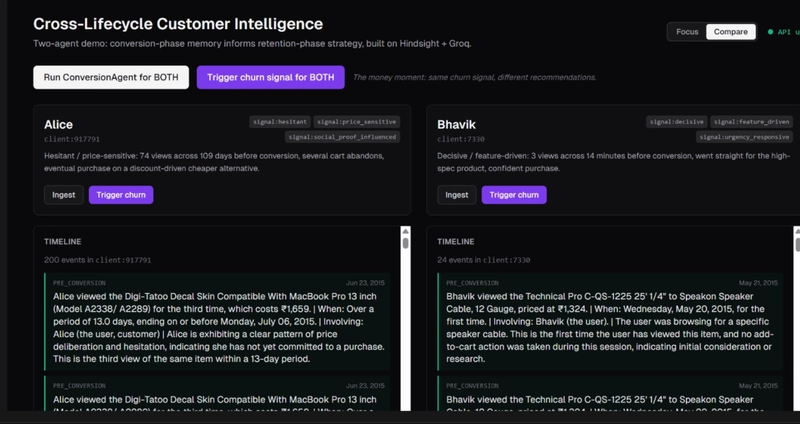The image size is (800, 424).
Task: Click the signal:feature_driven tag
Action: point(749,121)
